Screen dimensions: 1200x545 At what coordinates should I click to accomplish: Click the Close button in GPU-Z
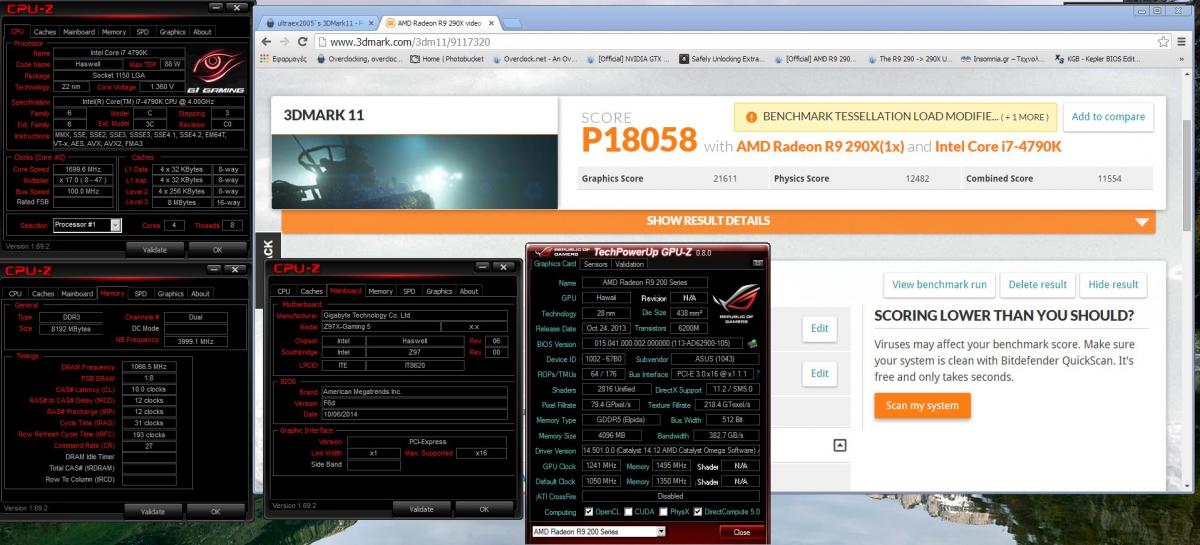point(741,532)
